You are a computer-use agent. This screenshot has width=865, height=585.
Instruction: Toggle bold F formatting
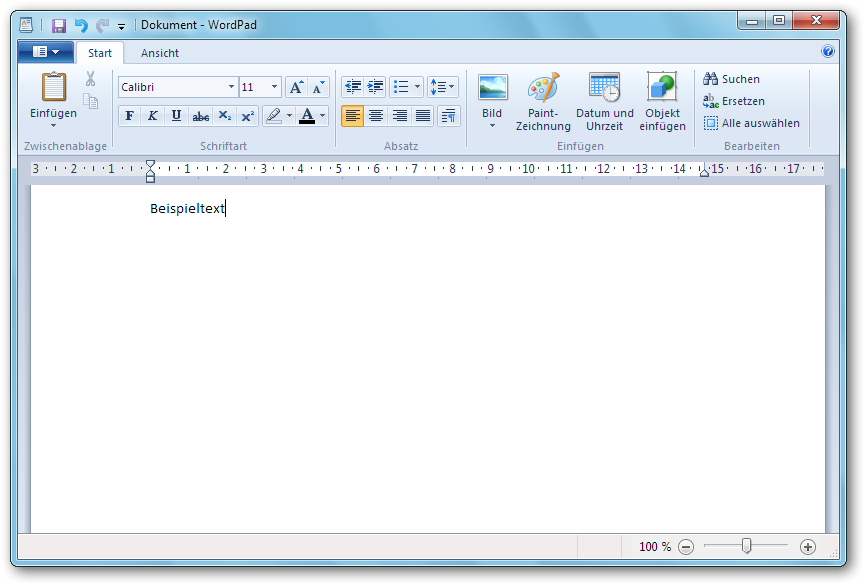129,116
